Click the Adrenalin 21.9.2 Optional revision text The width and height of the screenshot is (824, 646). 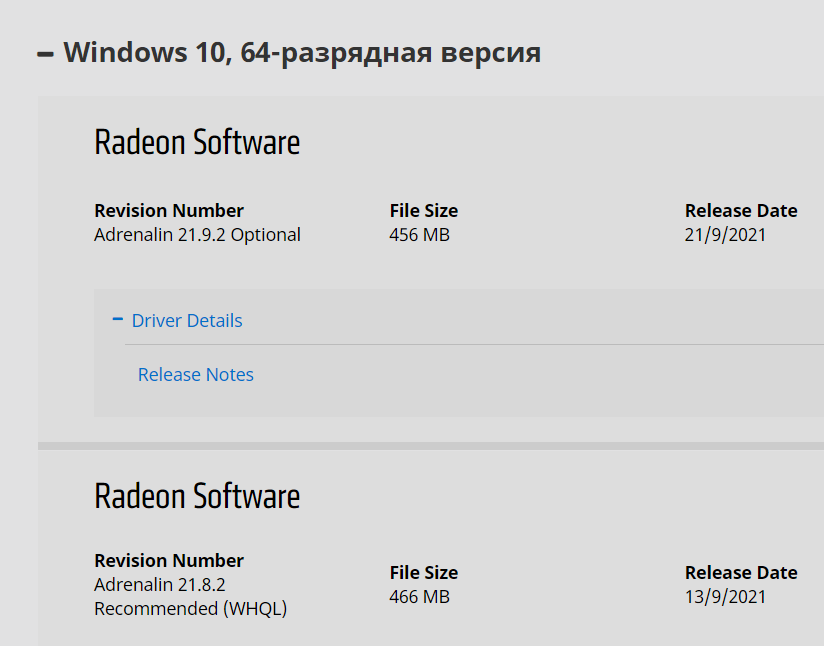[197, 235]
